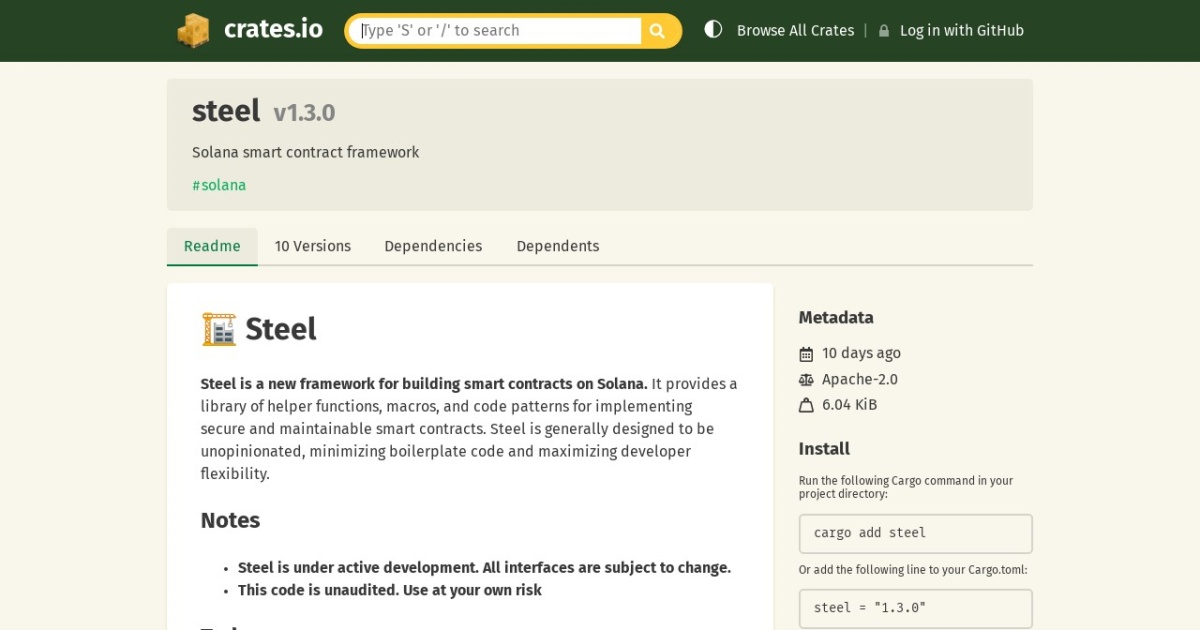Open the Readme tab
Viewport: 1200px width, 630px height.
pos(212,246)
